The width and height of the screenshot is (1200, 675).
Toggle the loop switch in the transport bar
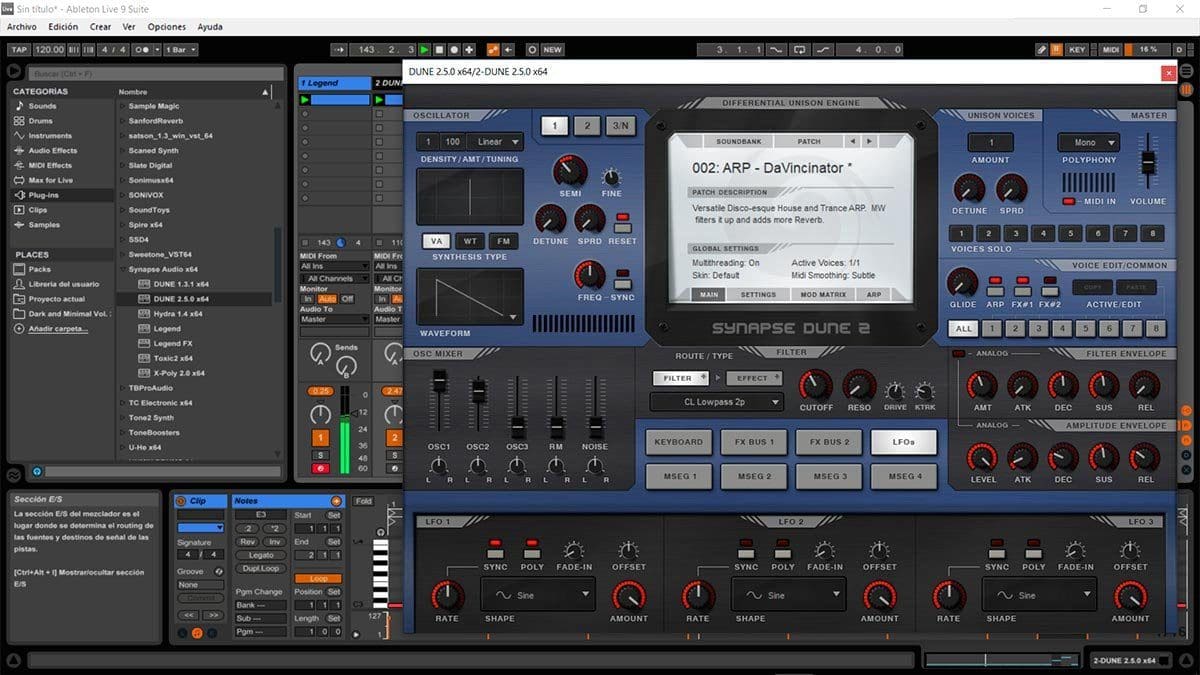(x=799, y=49)
